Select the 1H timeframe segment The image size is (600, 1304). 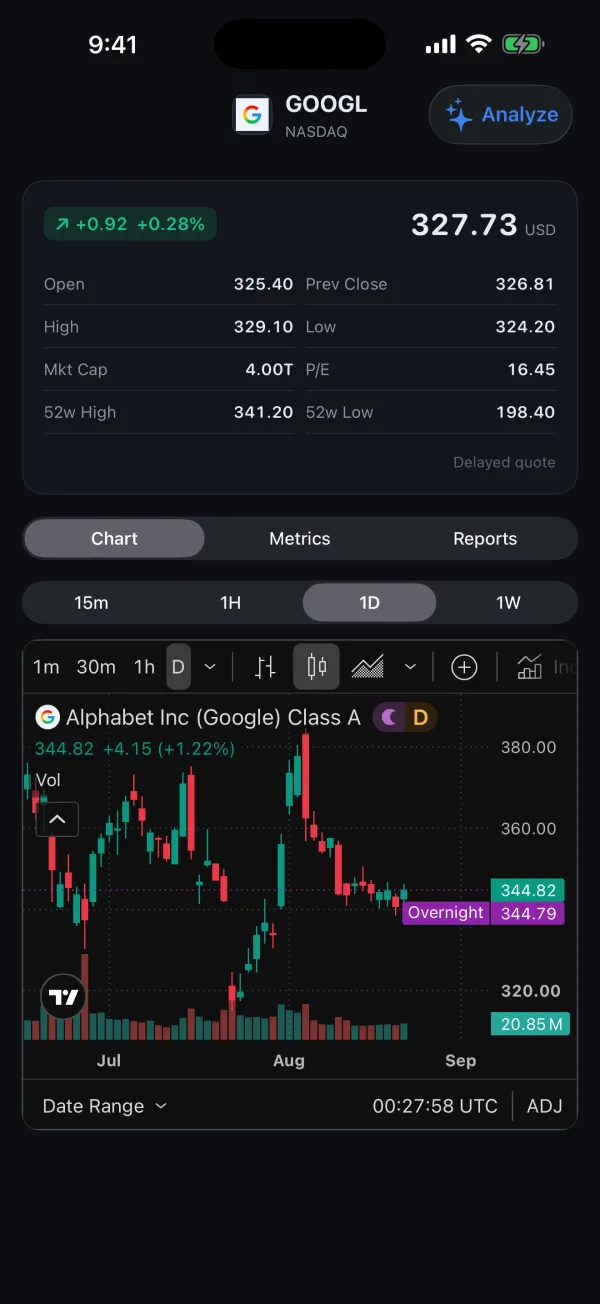231,603
